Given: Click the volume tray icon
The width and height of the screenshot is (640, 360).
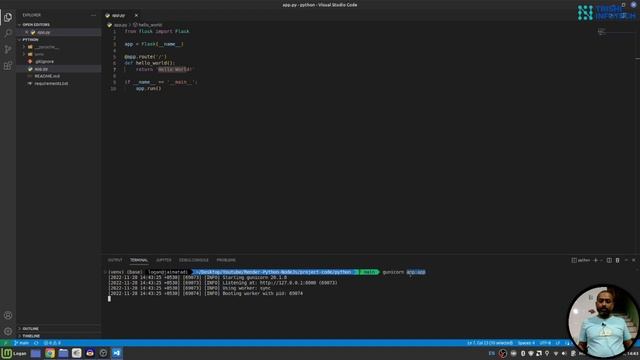Looking at the screenshot, I should [x=564, y=353].
